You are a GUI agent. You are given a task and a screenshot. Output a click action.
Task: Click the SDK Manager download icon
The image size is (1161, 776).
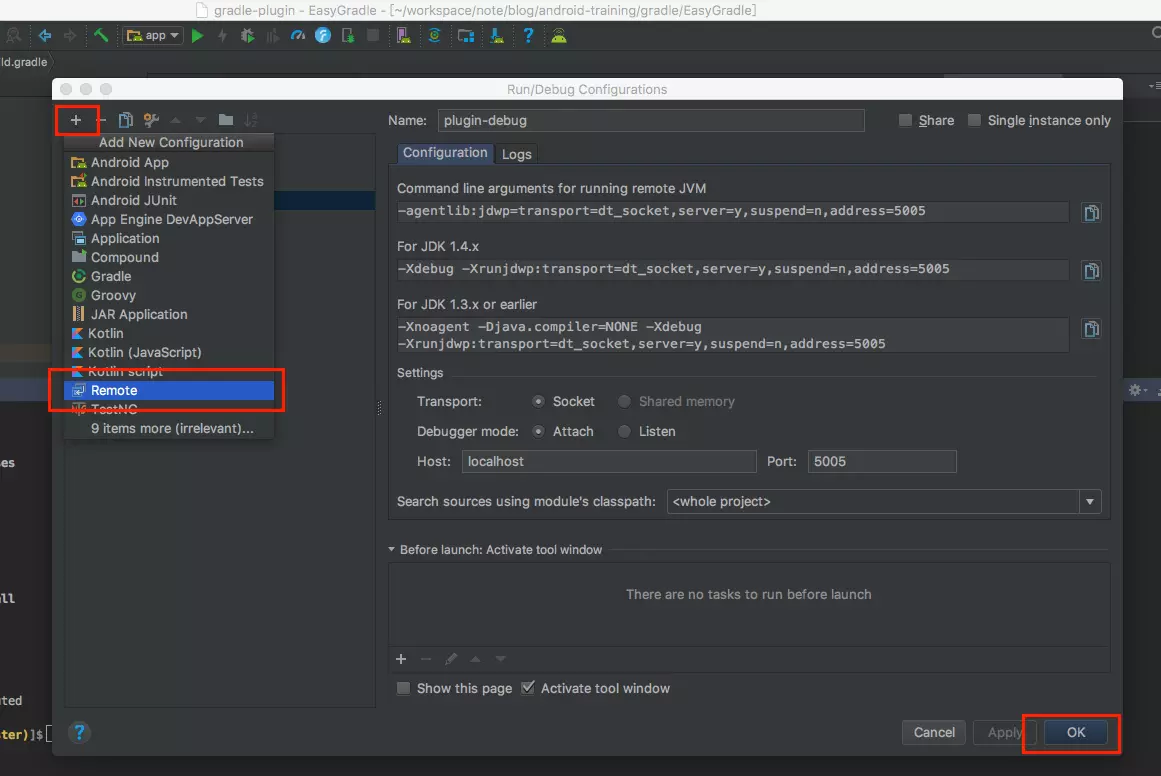pyautogui.click(x=497, y=36)
